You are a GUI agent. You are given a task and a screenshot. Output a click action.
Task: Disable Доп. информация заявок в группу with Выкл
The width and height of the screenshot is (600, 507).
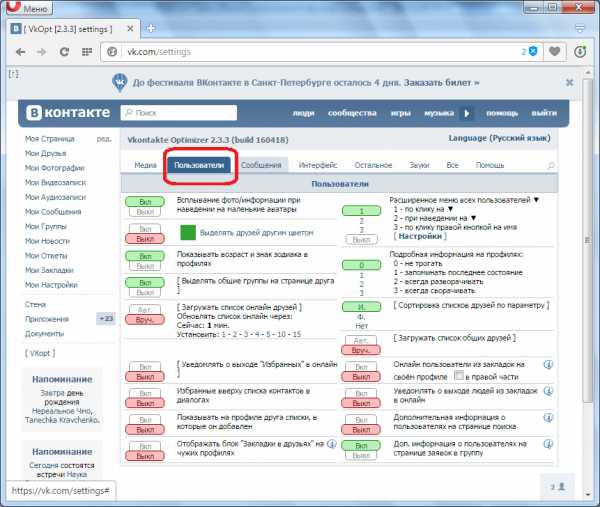click(361, 456)
